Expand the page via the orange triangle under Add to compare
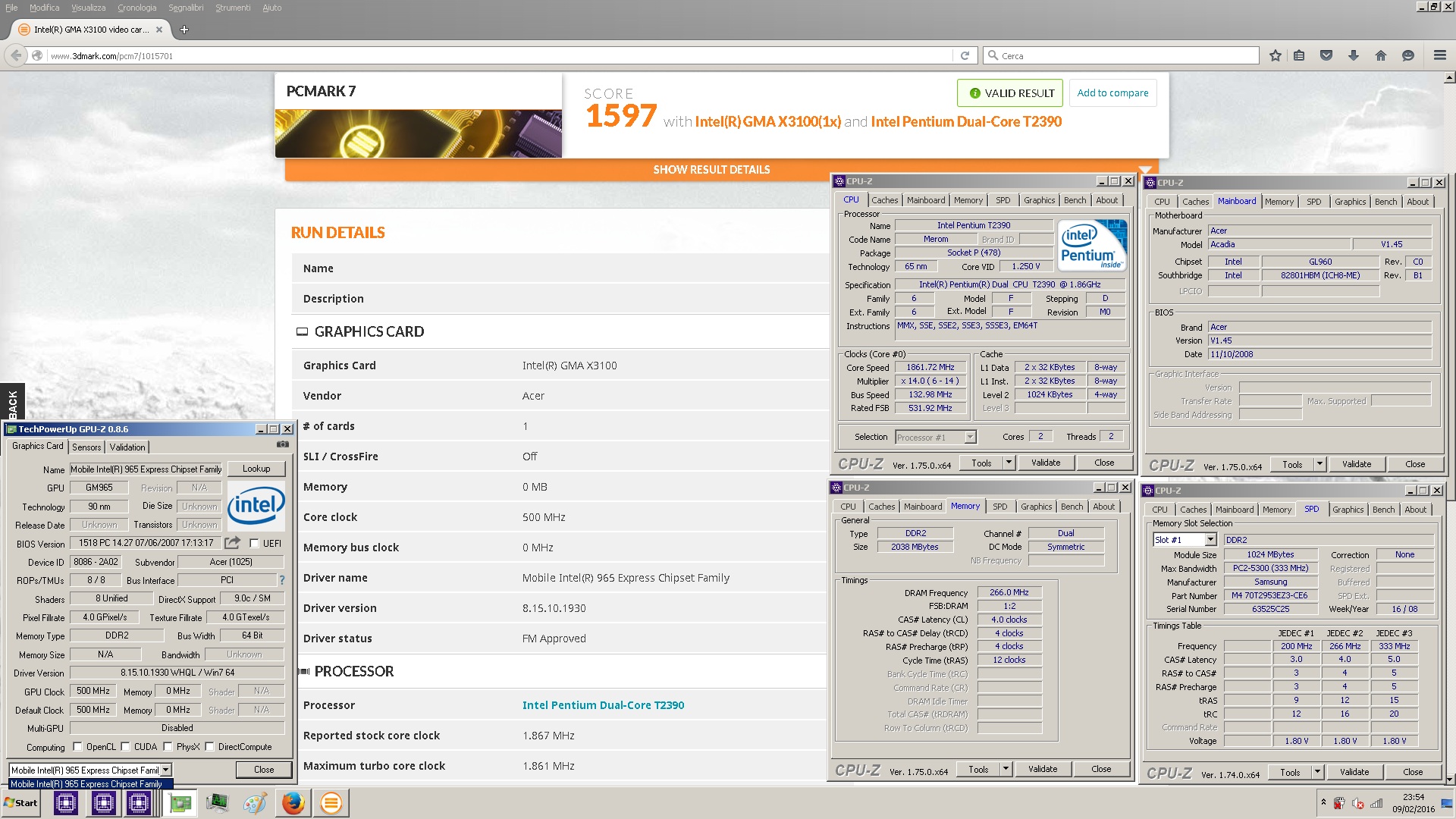1456x819 pixels. [x=1145, y=170]
